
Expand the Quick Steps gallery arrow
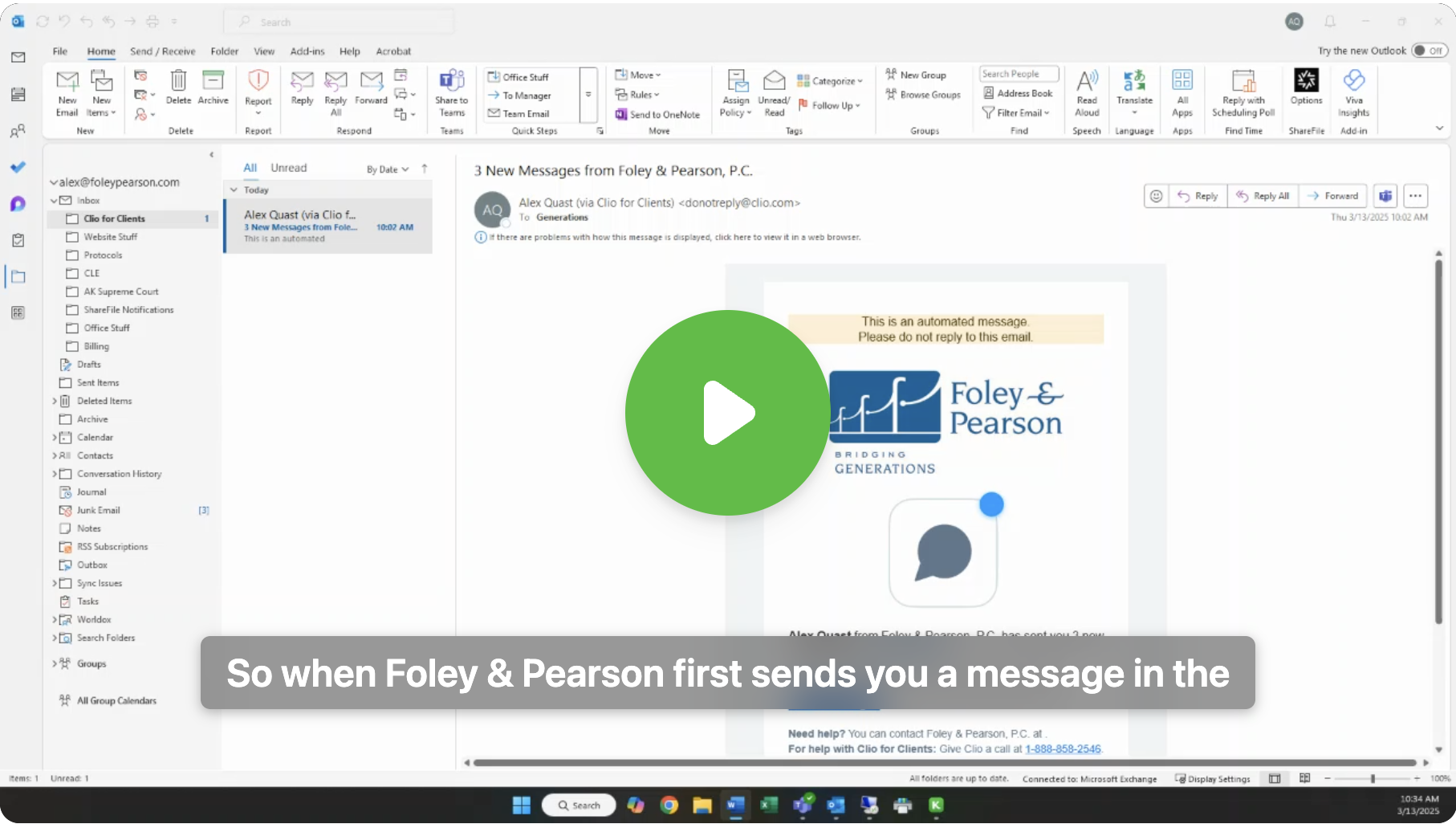point(588,94)
